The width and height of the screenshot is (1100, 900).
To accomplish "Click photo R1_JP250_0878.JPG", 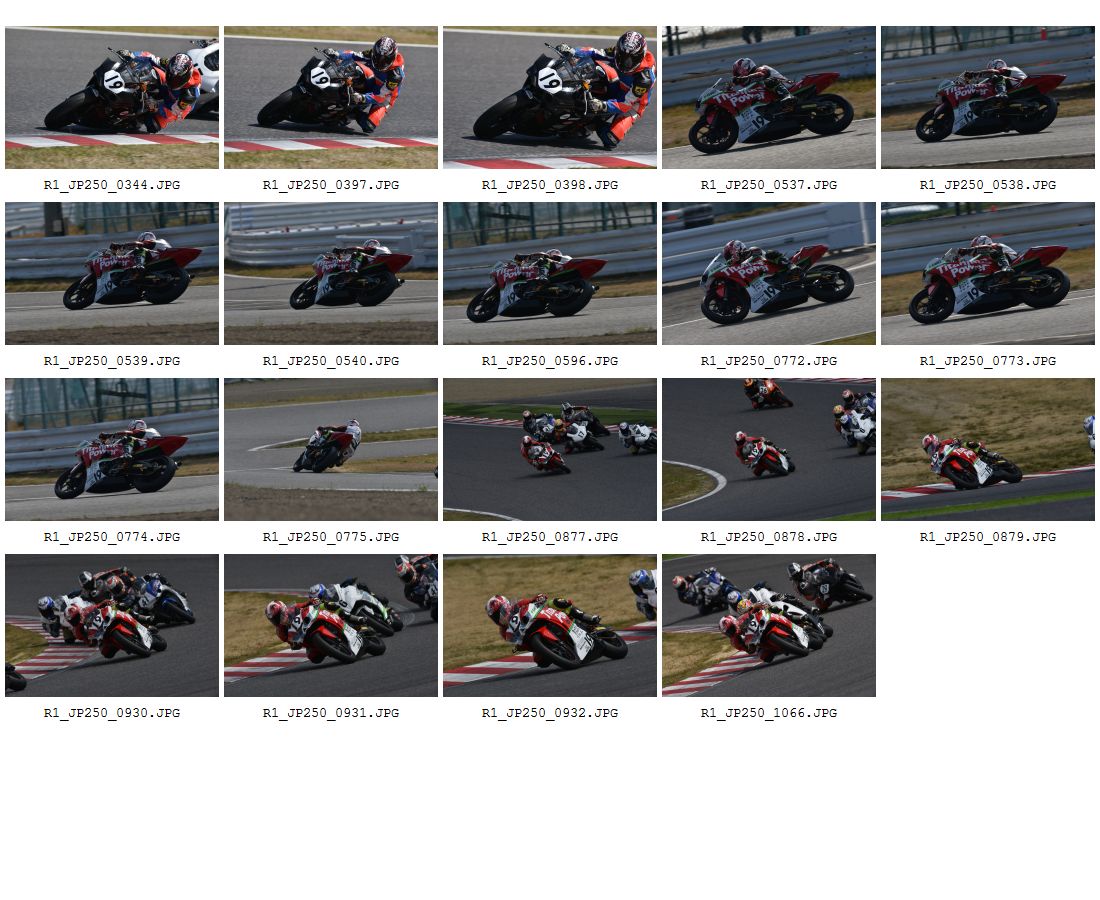I will [x=769, y=450].
